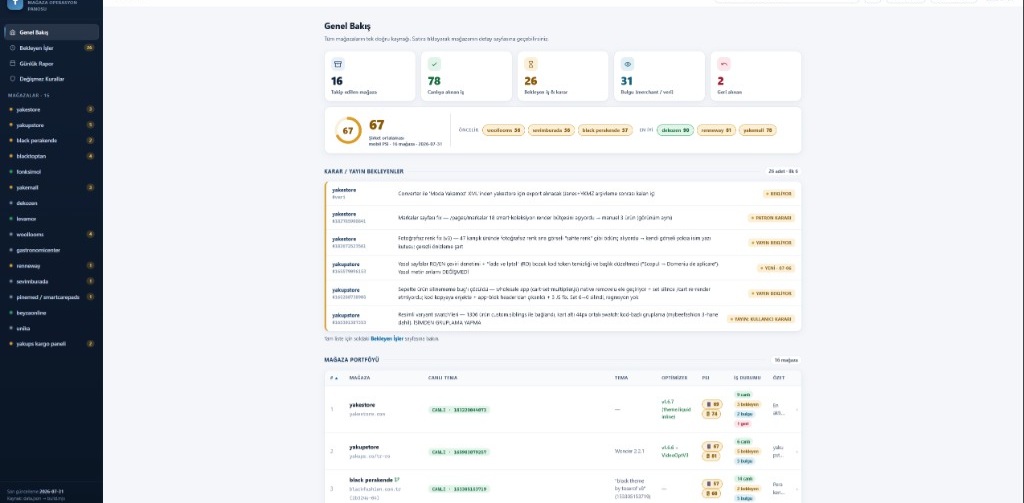Click the YENİ · 07-06 status badge
1024x503 pixels.
(x=776, y=268)
